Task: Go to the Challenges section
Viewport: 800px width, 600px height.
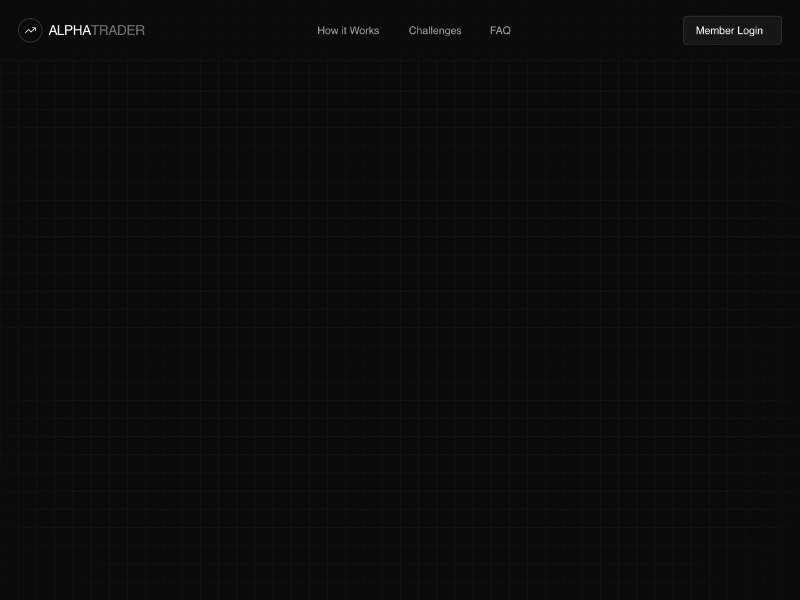Action: point(435,30)
